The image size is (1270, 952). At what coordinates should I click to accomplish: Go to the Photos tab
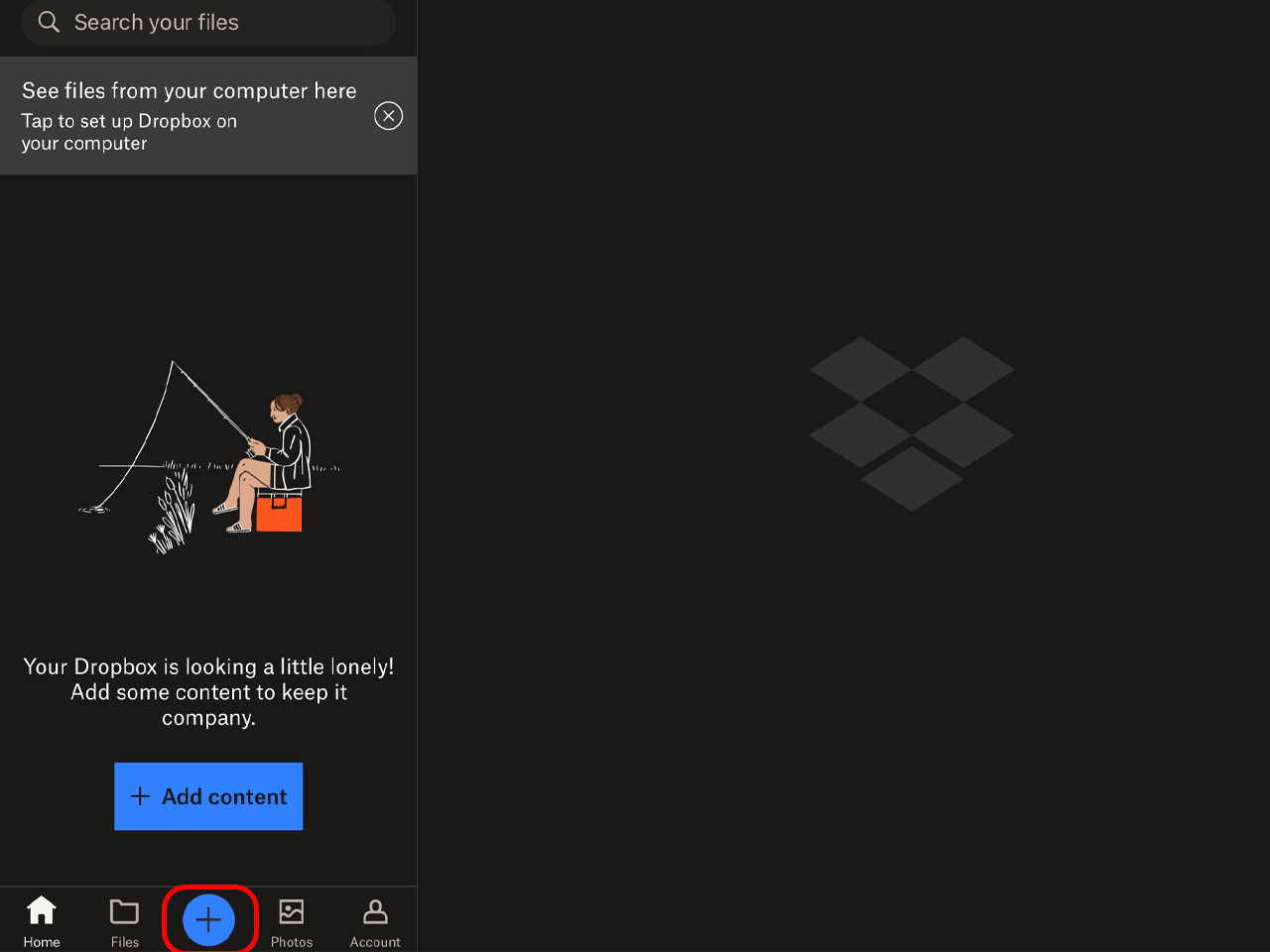click(x=292, y=921)
